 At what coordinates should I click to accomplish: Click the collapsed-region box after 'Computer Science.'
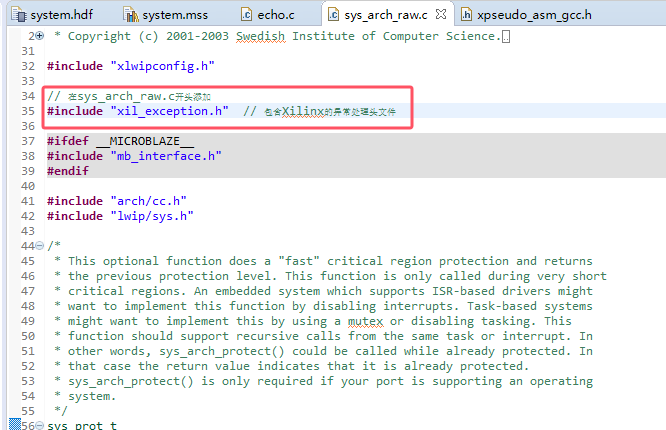point(506,37)
